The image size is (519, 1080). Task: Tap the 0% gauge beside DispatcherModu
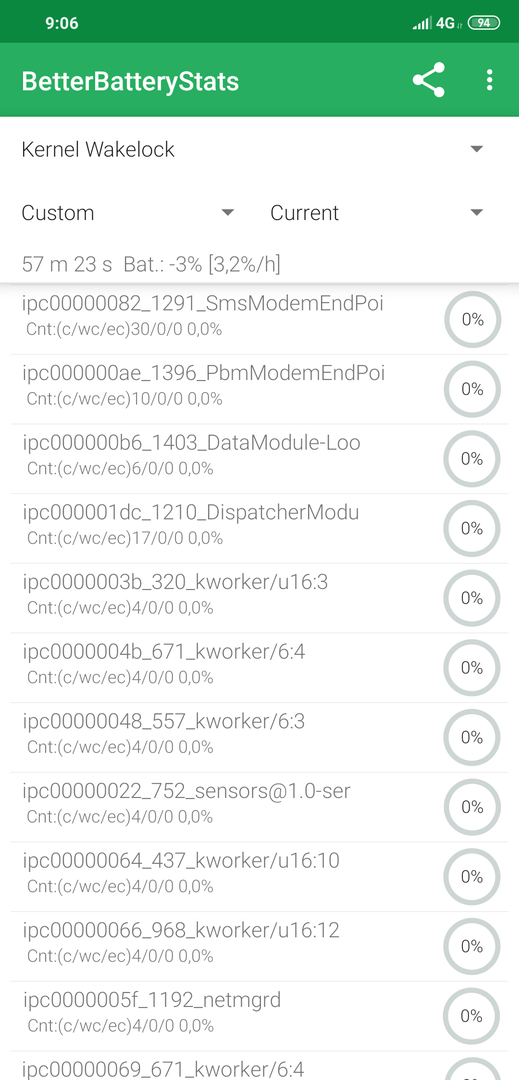tap(472, 528)
